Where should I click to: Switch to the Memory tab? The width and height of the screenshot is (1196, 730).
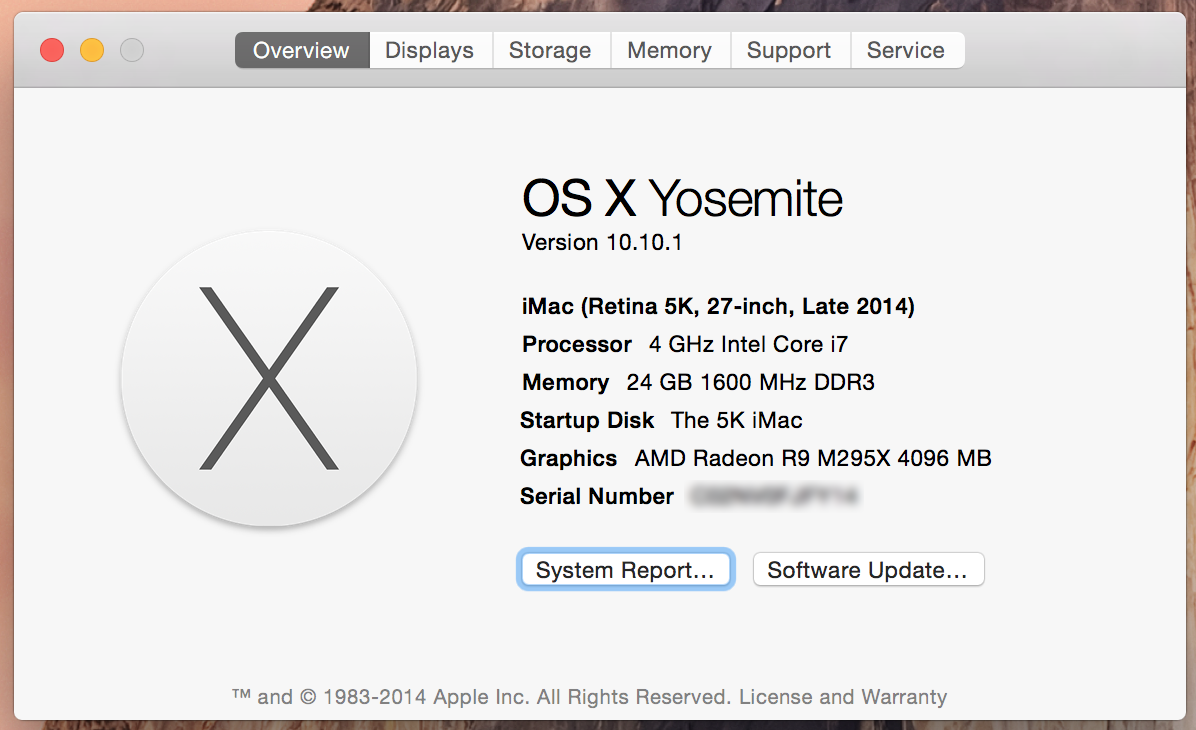click(670, 50)
